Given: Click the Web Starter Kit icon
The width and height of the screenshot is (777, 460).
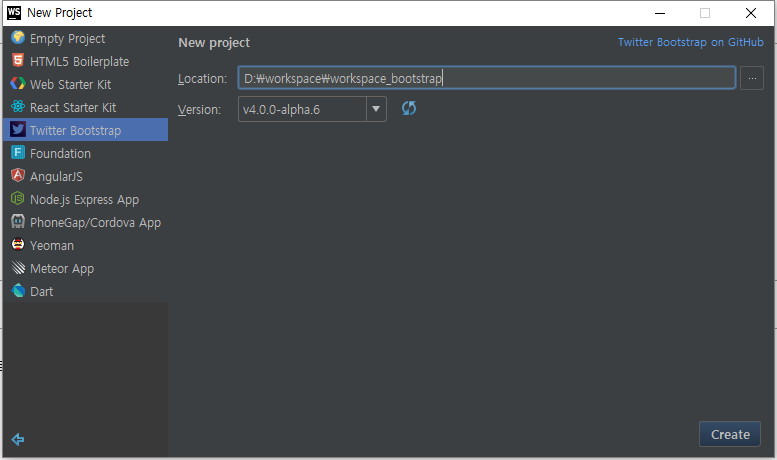Looking at the screenshot, I should (18, 83).
